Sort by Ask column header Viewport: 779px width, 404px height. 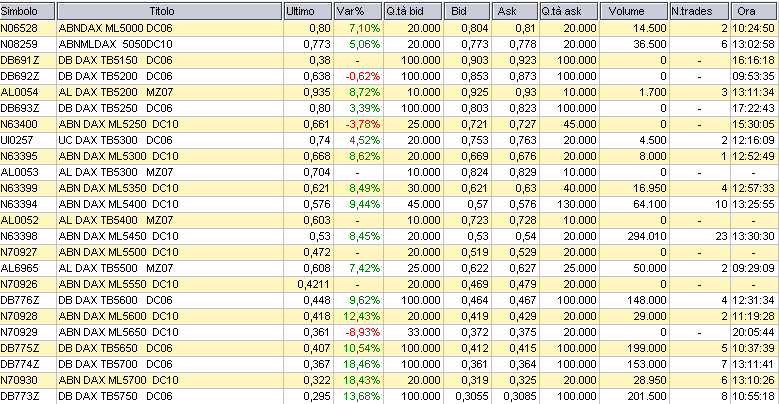(x=515, y=11)
